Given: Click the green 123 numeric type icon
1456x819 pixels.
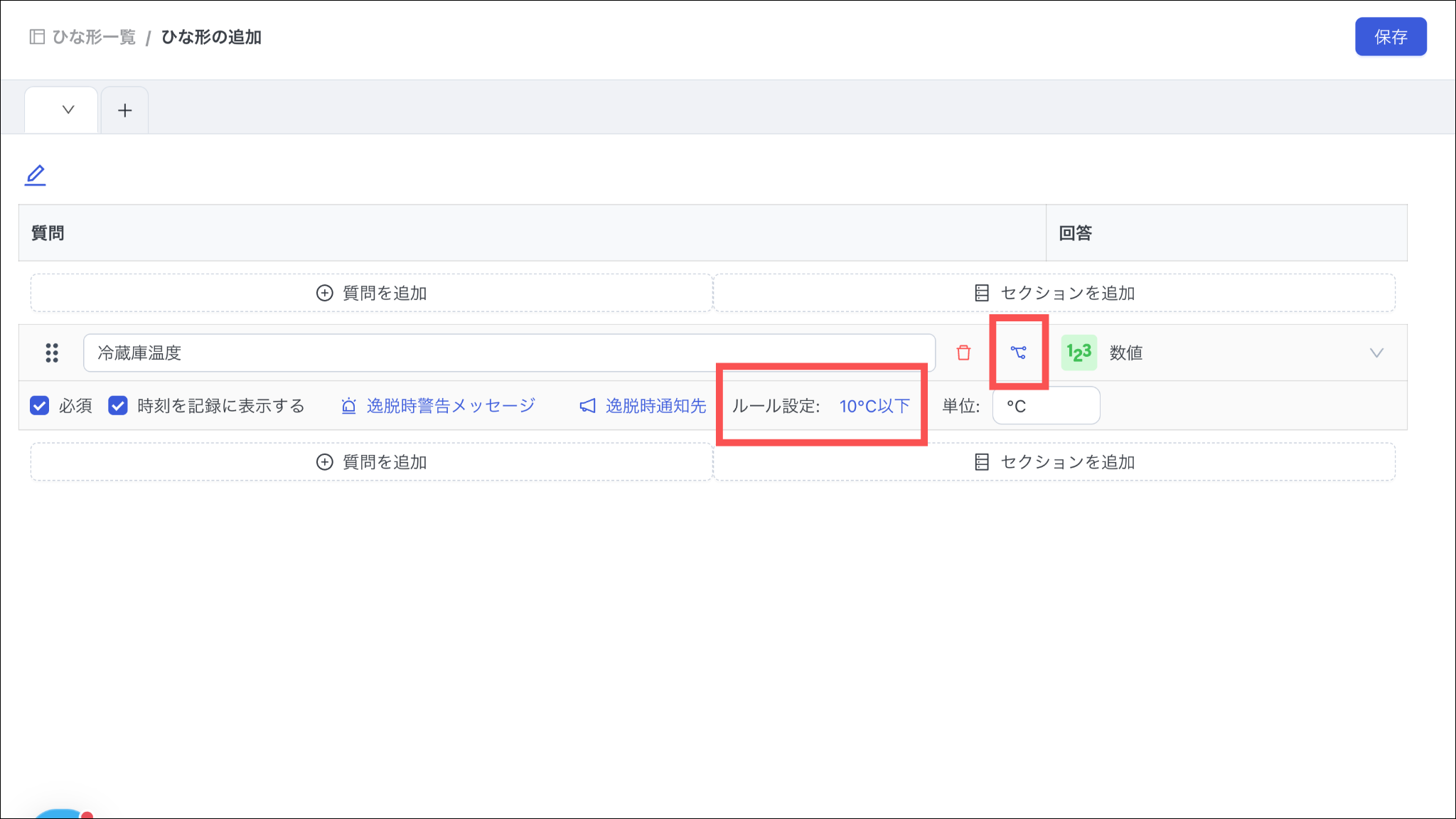Looking at the screenshot, I should pos(1078,353).
